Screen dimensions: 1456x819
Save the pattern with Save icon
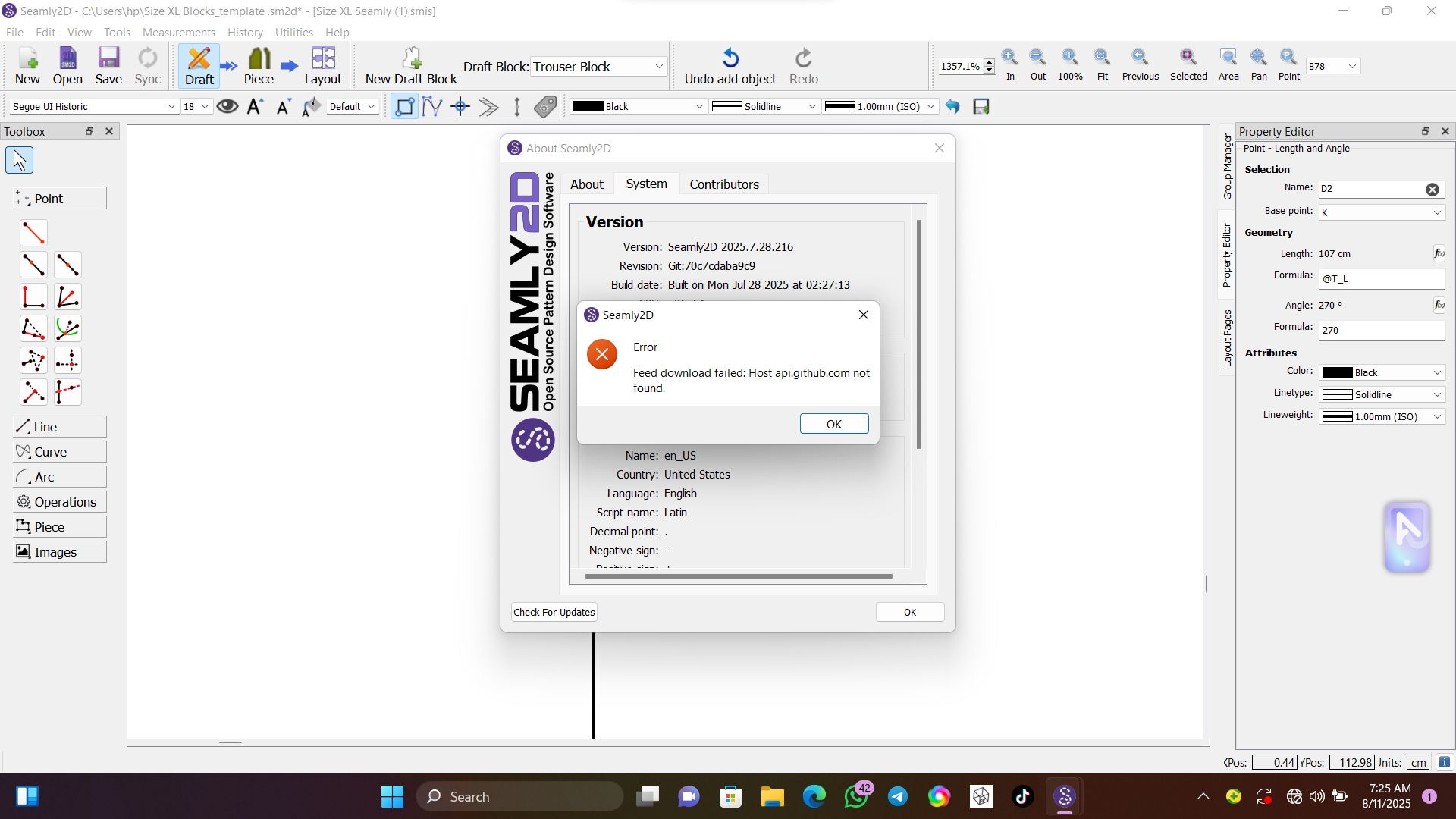click(x=108, y=66)
